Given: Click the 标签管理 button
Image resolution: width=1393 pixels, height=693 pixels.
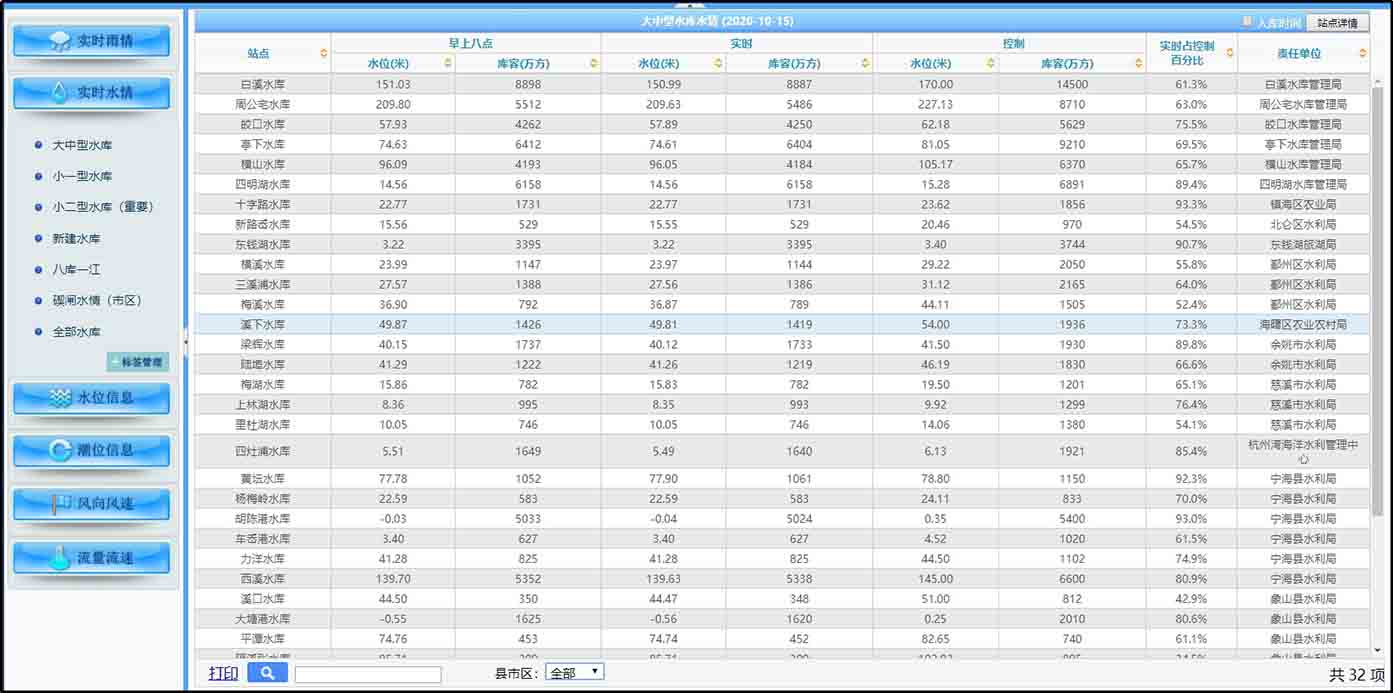Looking at the screenshot, I should tap(137, 362).
